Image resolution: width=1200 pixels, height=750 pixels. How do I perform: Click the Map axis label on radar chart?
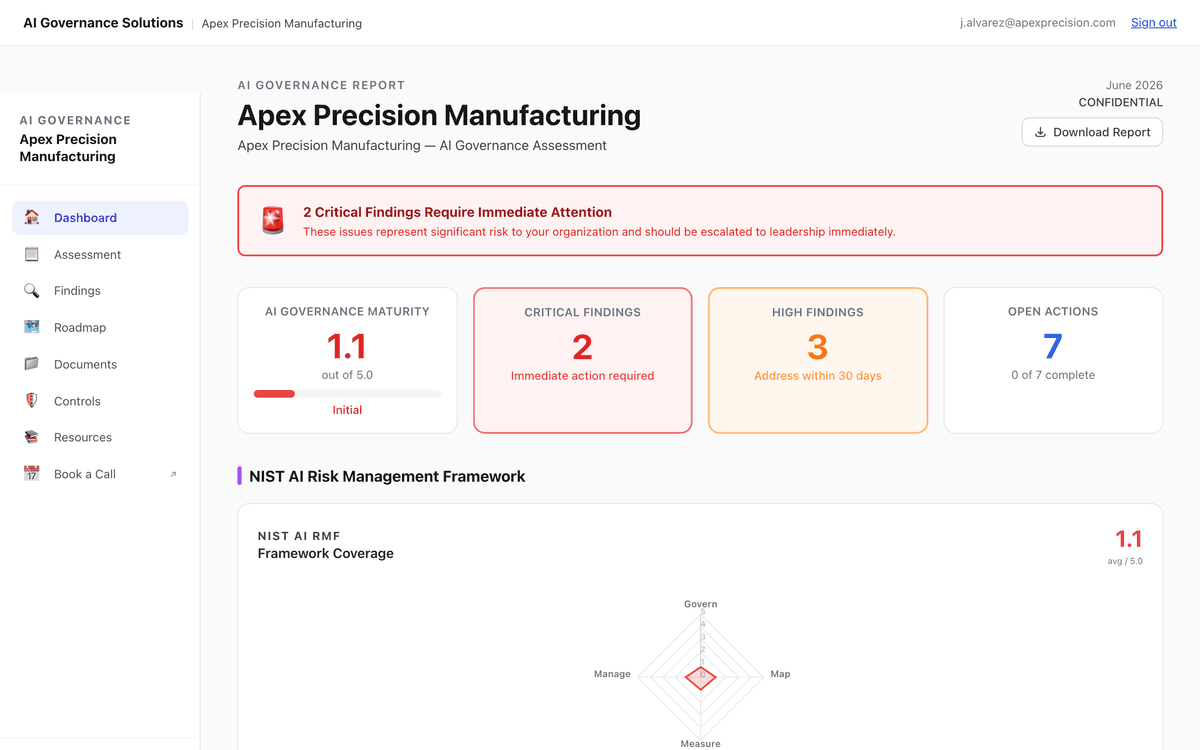click(x=780, y=674)
